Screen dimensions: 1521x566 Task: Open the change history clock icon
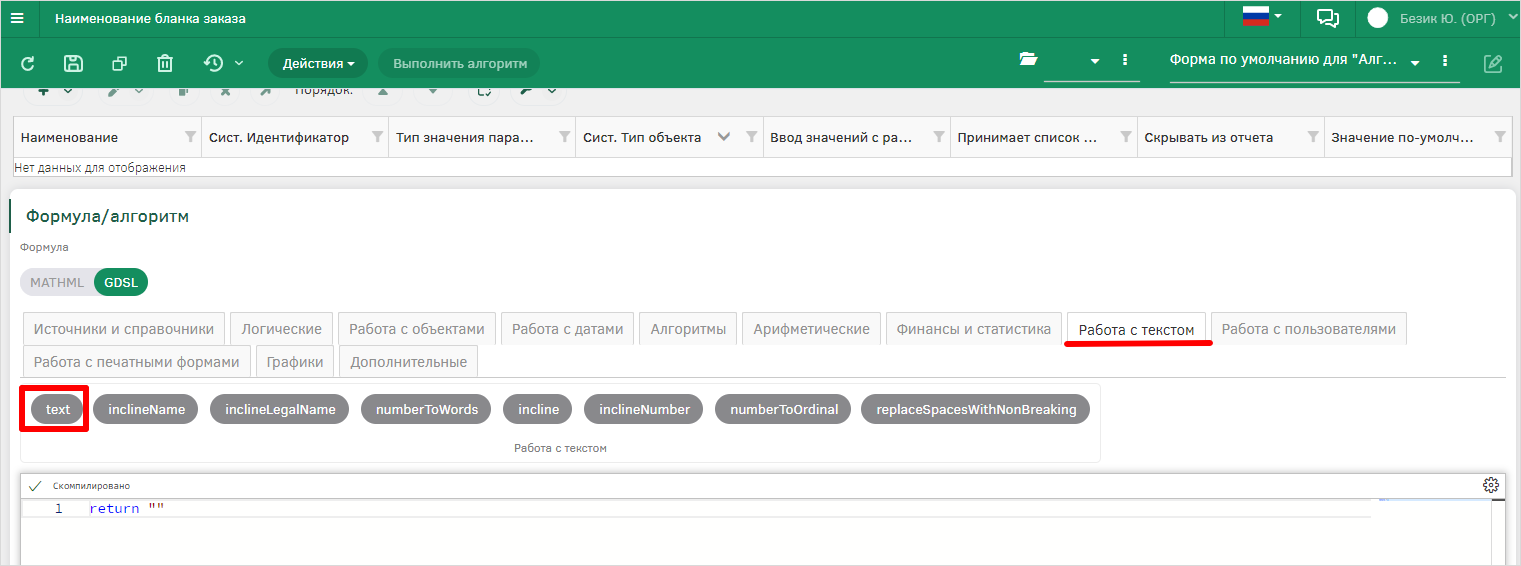coord(213,63)
